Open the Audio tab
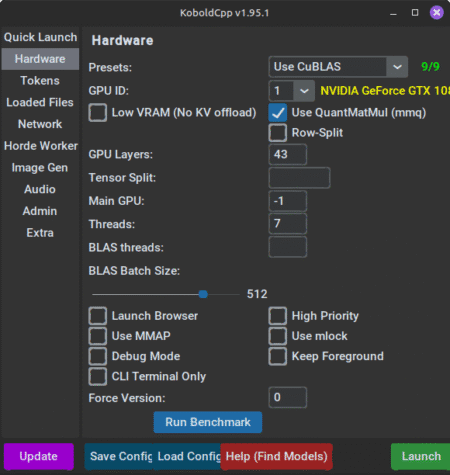The height and width of the screenshot is (475, 450). click(x=40, y=189)
